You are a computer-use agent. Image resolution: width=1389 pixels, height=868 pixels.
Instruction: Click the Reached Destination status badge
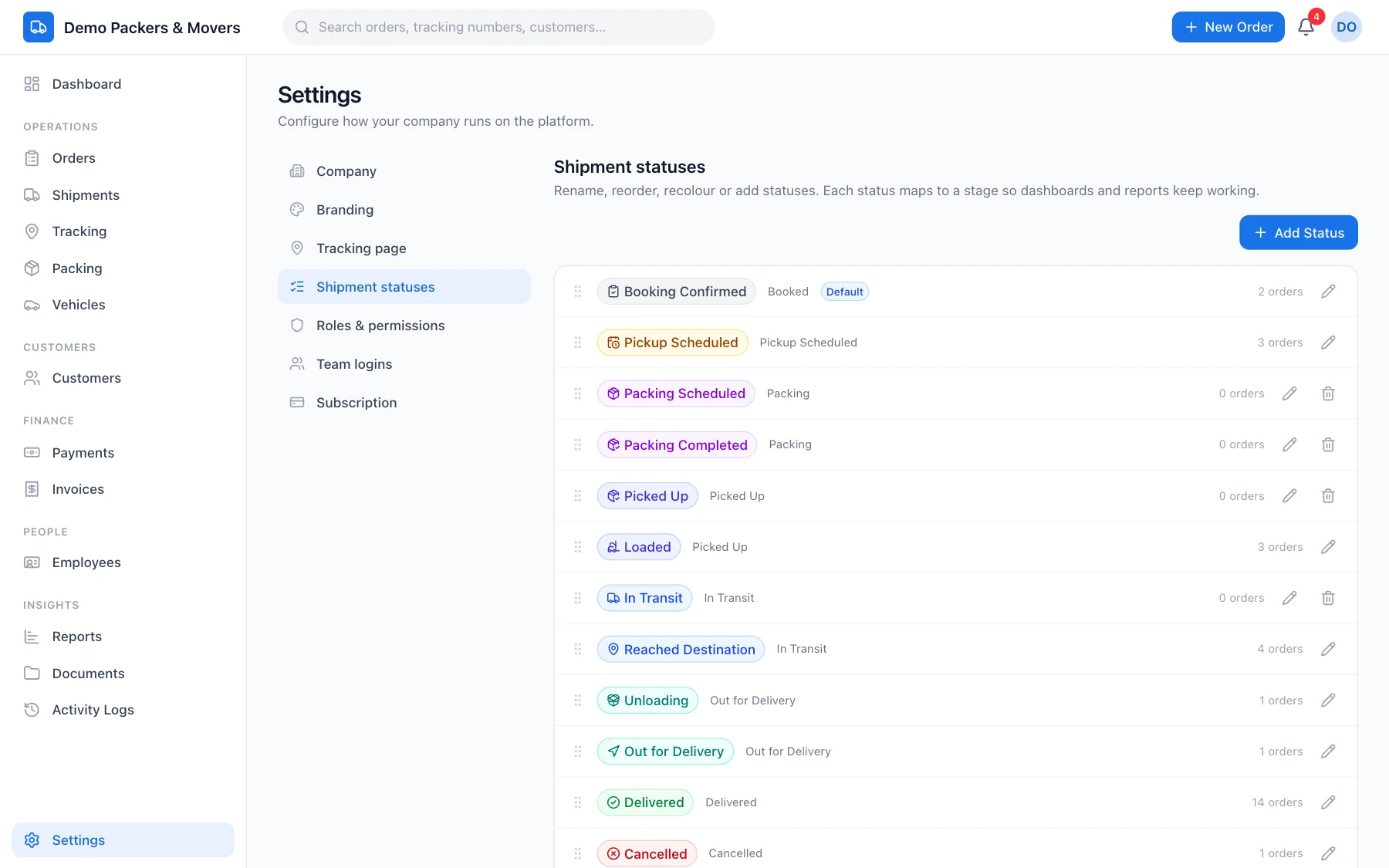coord(681,649)
